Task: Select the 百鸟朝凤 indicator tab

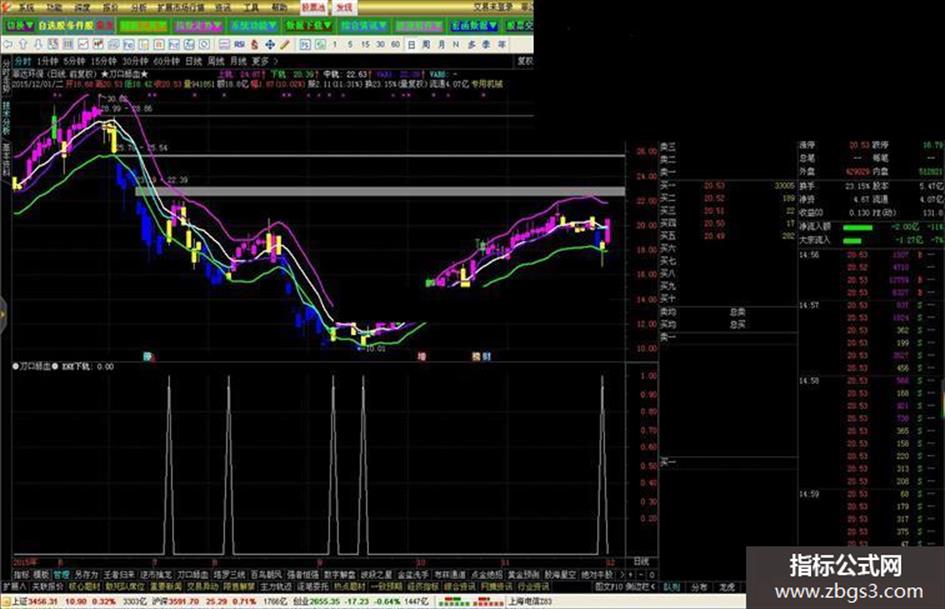Action: pyautogui.click(x=266, y=575)
